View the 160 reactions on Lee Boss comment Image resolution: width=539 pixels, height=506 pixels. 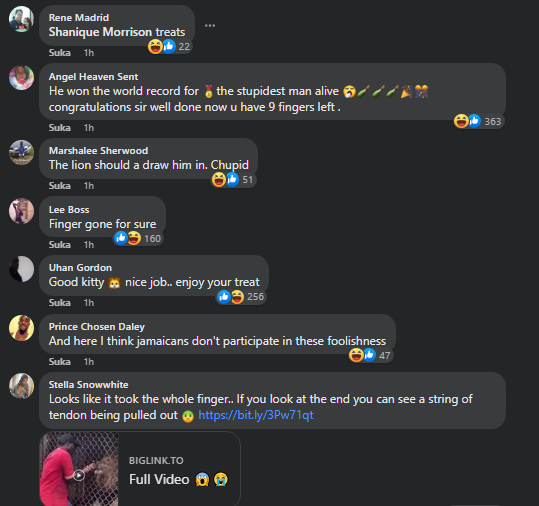coord(138,238)
